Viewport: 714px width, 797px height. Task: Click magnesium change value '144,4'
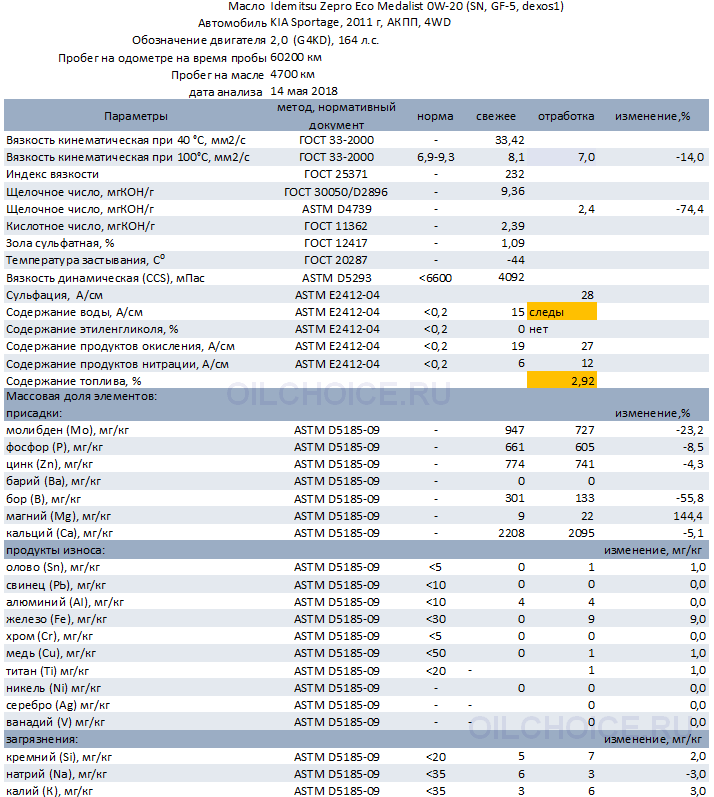pos(688,516)
